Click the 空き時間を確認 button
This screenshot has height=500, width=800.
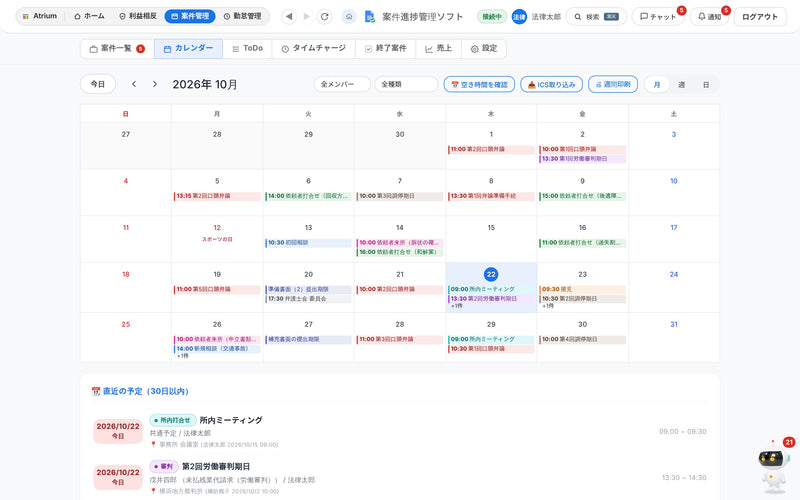(479, 84)
